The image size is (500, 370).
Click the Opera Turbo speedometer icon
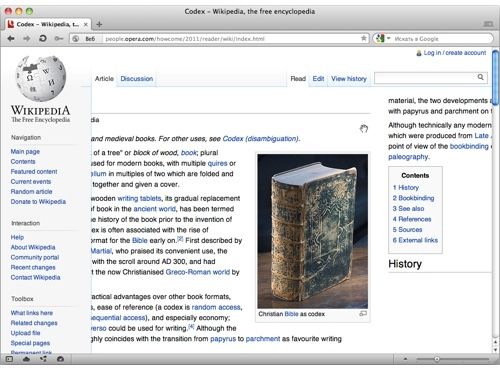coord(60,359)
